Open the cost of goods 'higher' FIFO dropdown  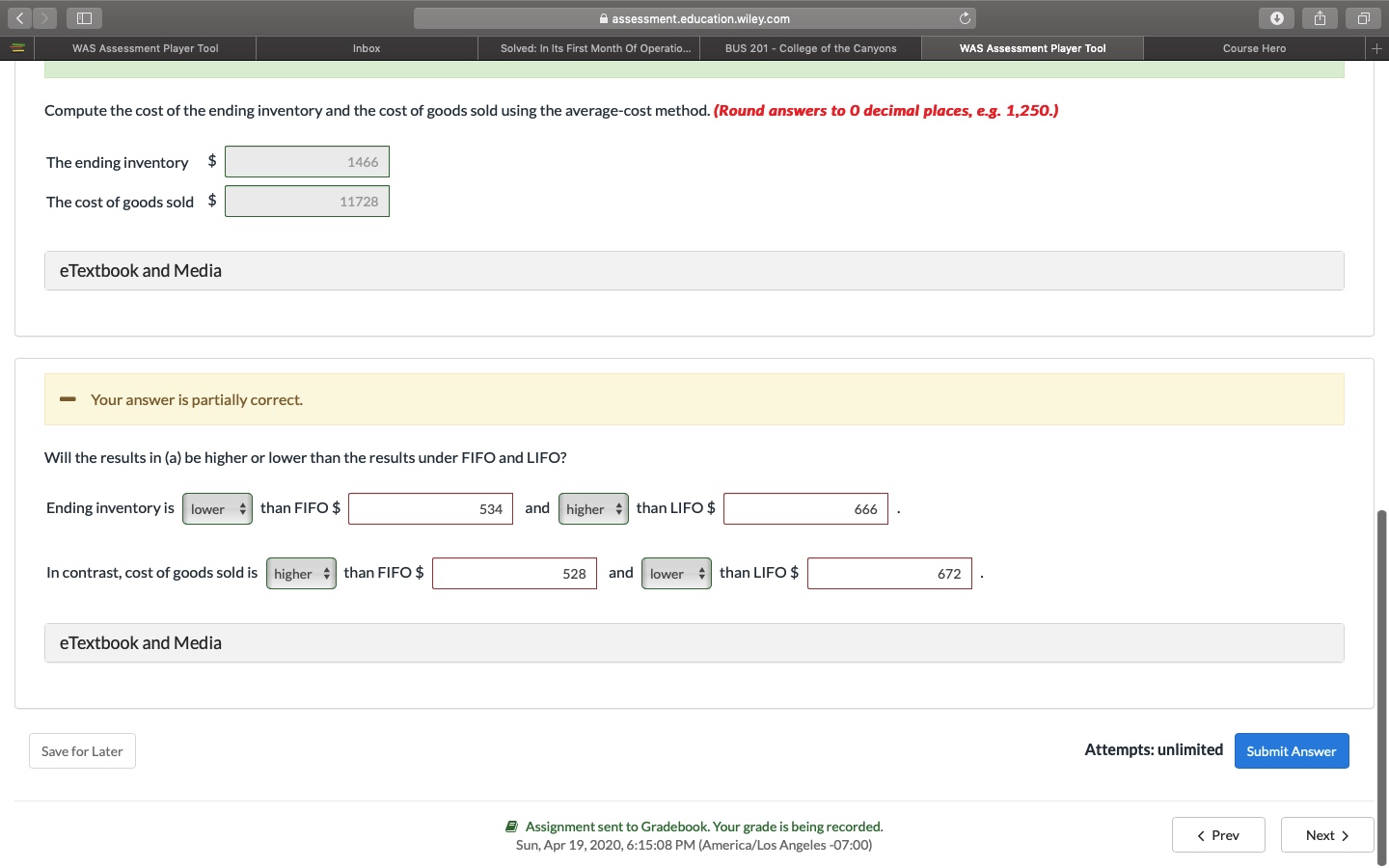tap(301, 574)
